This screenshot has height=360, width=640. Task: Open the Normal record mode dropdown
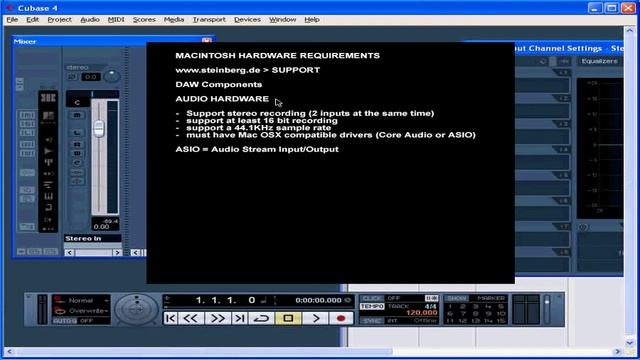click(x=82, y=300)
